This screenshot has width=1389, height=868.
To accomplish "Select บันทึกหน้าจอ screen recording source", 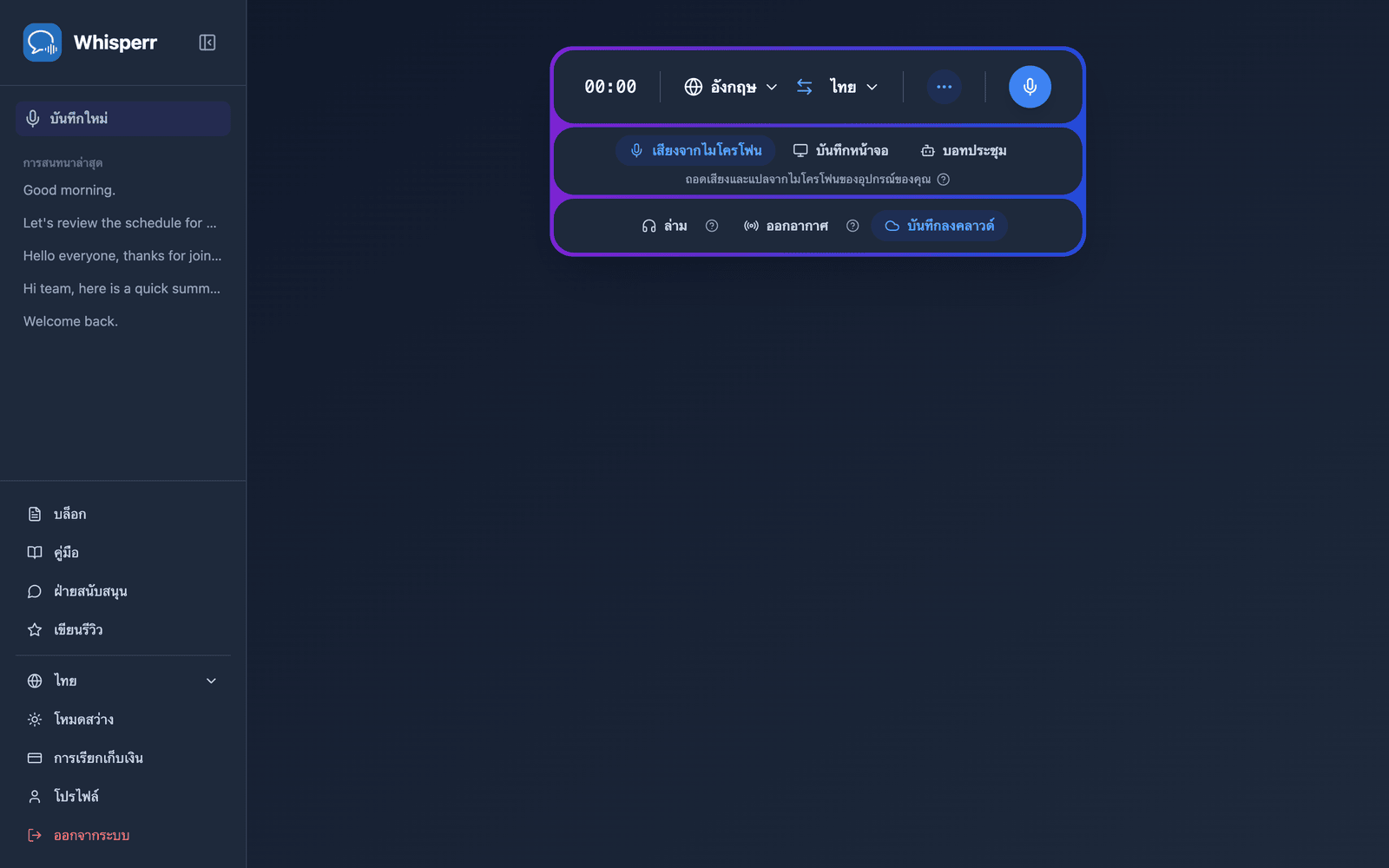I will click(840, 150).
